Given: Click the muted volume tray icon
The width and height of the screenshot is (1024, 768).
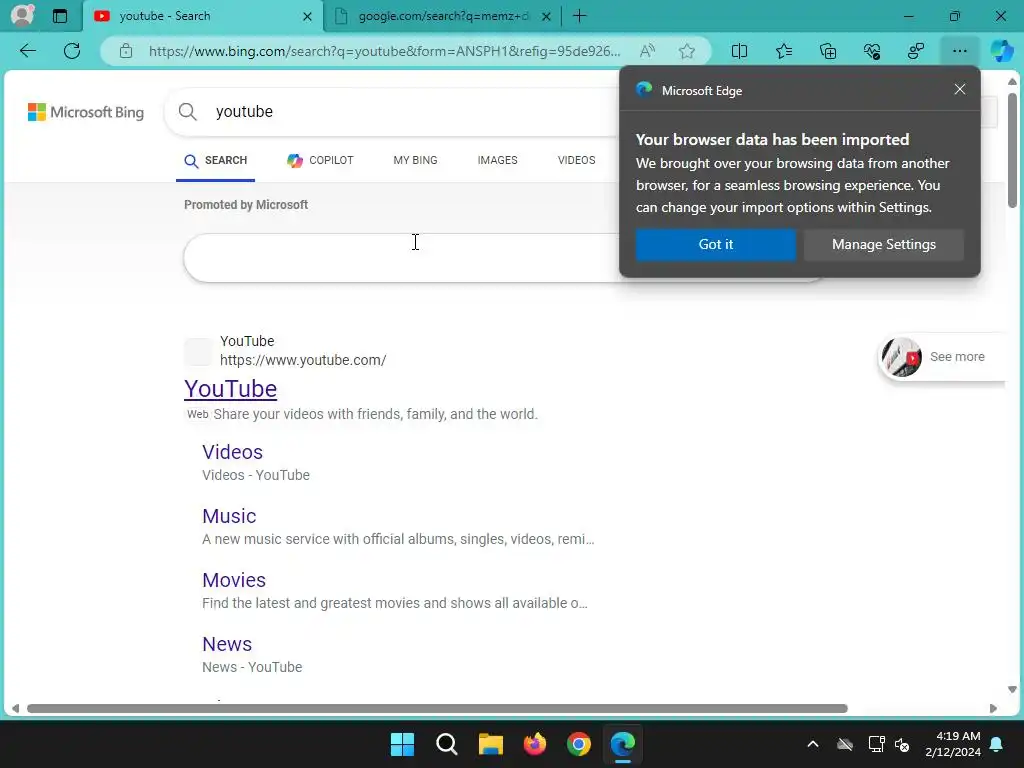Looking at the screenshot, I should coord(902,744).
